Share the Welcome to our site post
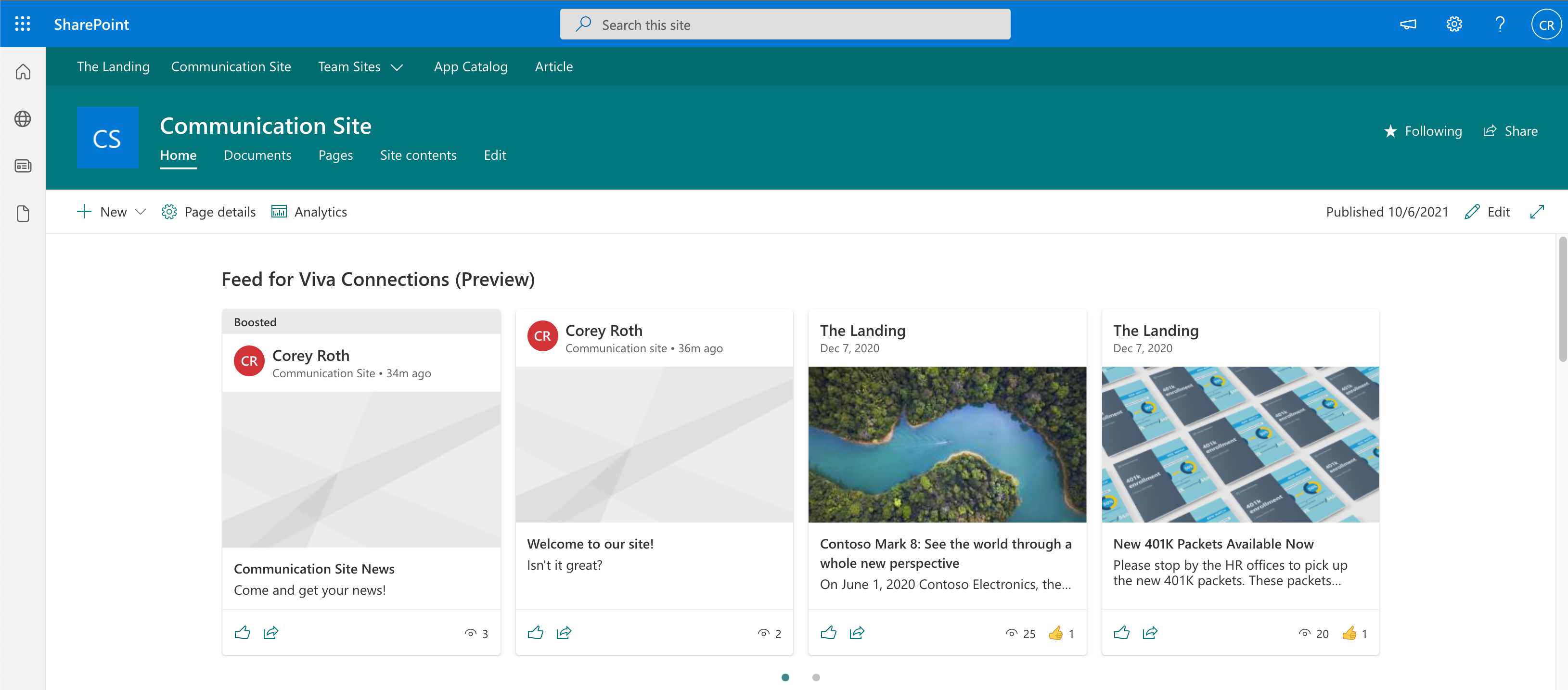Image resolution: width=1568 pixels, height=690 pixels. [564, 633]
